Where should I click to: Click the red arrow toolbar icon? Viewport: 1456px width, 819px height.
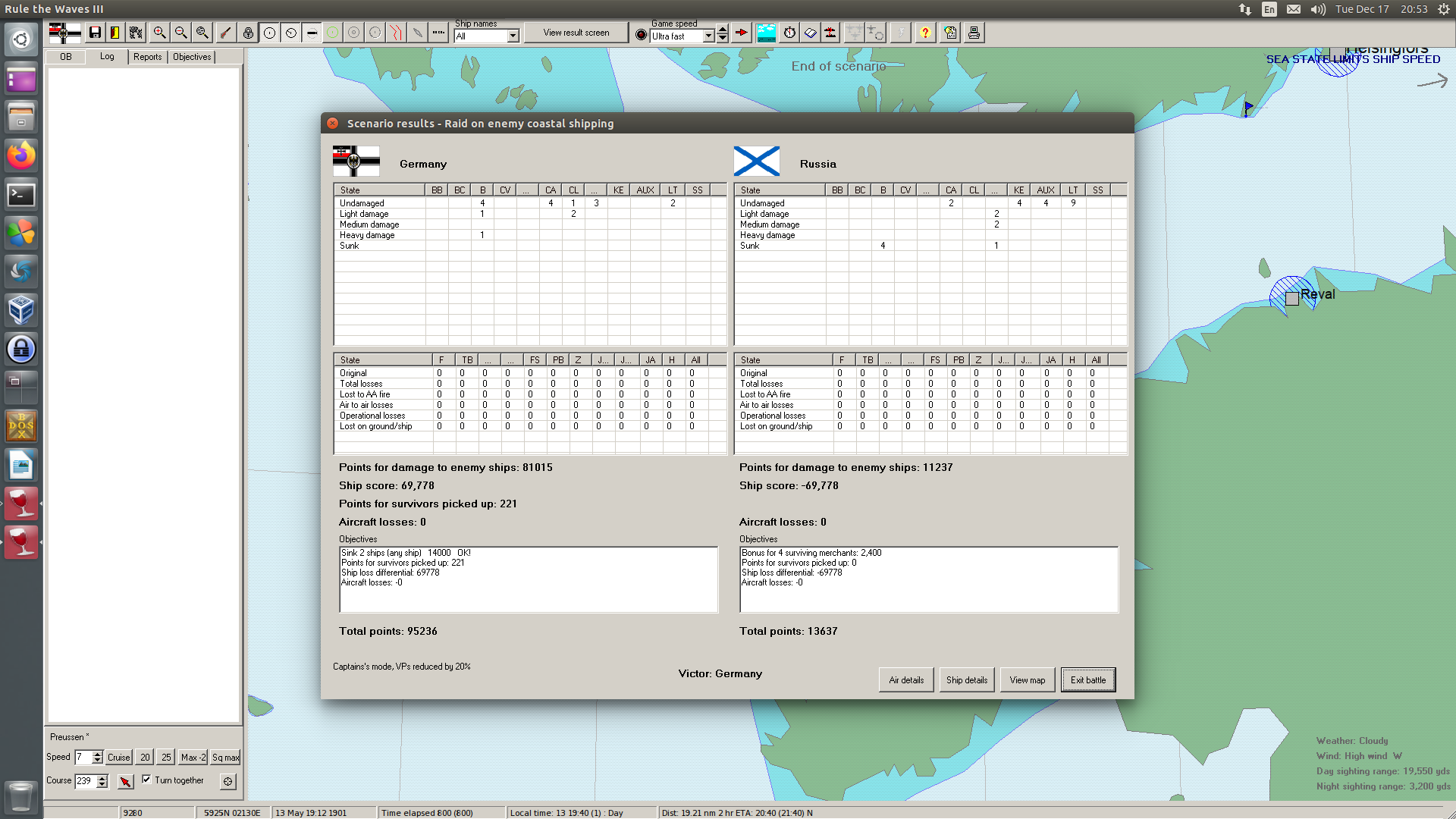(x=742, y=33)
